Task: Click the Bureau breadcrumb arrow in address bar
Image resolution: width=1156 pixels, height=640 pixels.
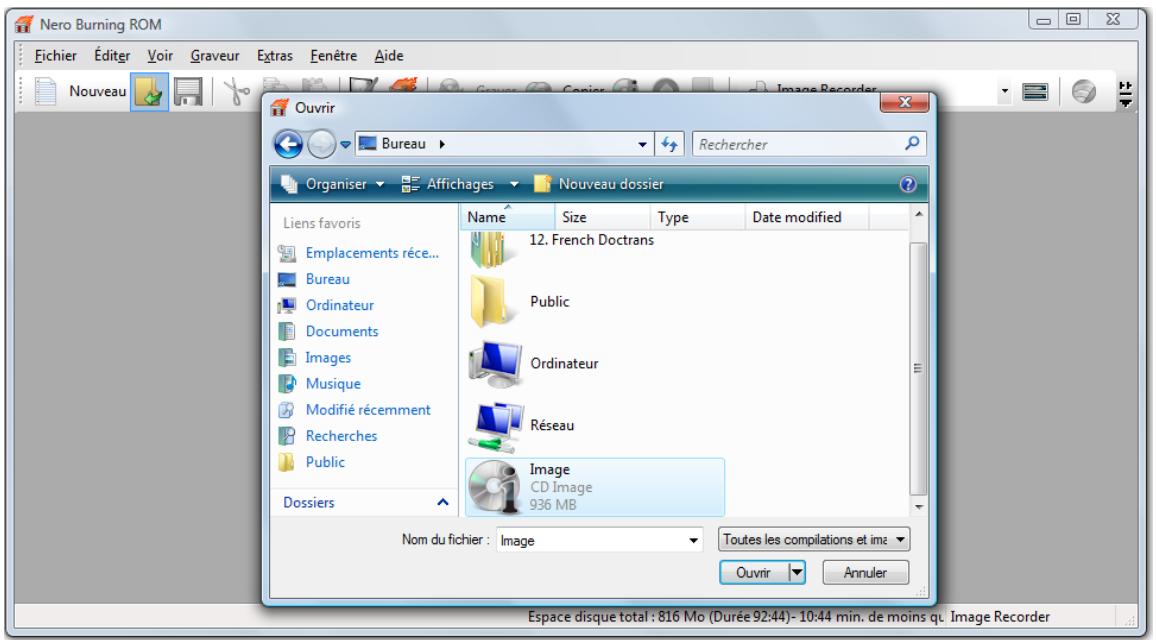Action: tap(442, 144)
